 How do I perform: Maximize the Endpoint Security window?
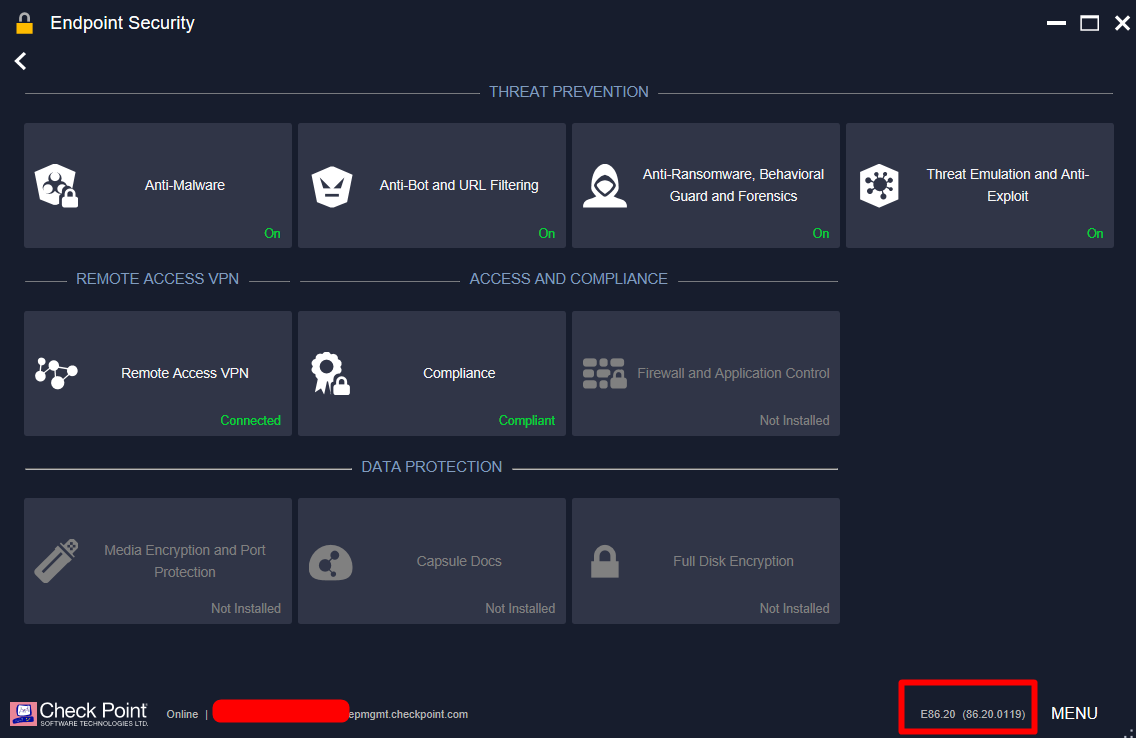point(1090,23)
